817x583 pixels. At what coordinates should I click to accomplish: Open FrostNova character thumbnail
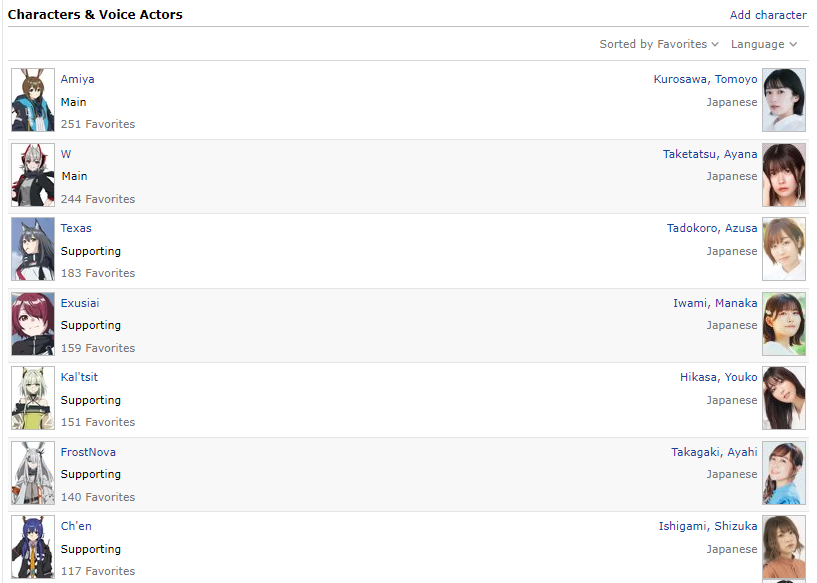coord(33,473)
